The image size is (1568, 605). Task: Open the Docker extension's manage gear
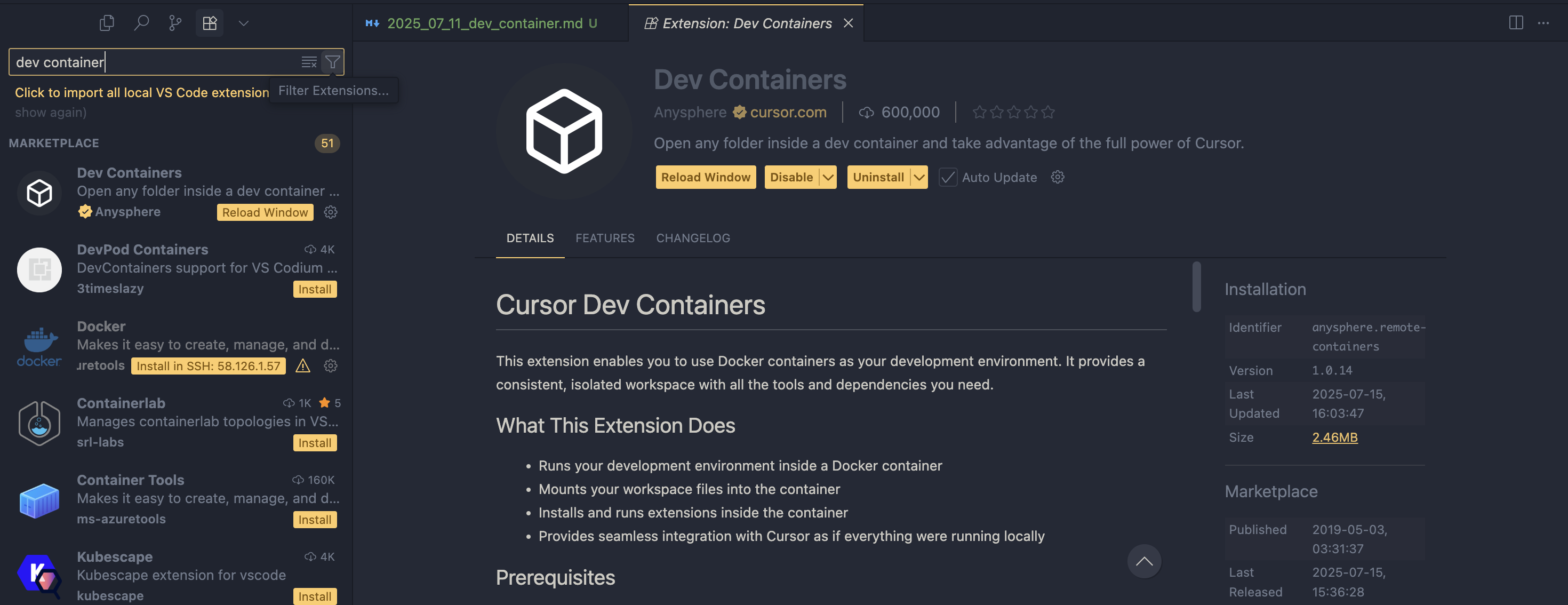(x=330, y=366)
